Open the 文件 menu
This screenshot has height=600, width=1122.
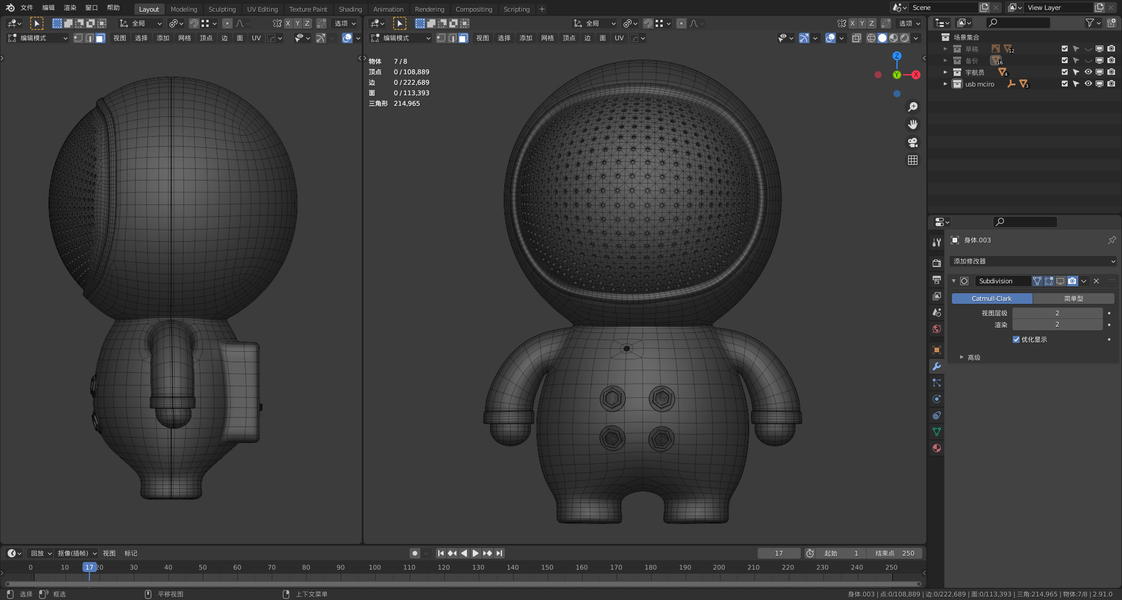tap(26, 8)
